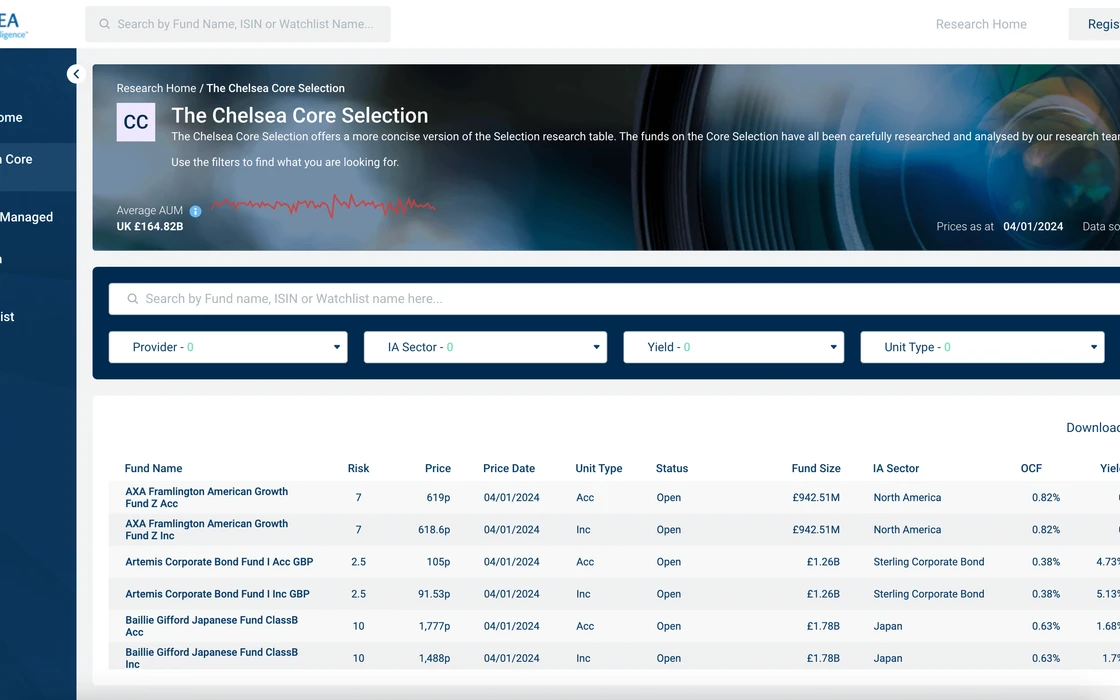Open the Provider dropdown filter
Screen dimensions: 1120x700
click(228, 347)
